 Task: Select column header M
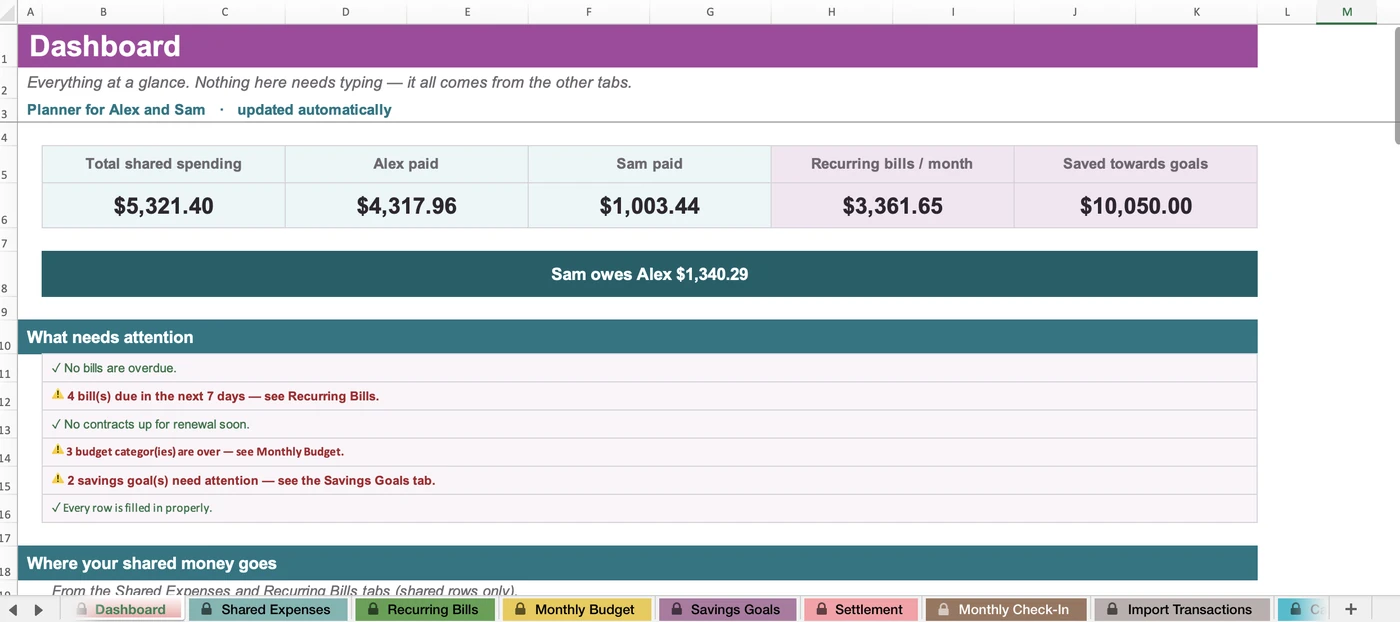point(1347,12)
